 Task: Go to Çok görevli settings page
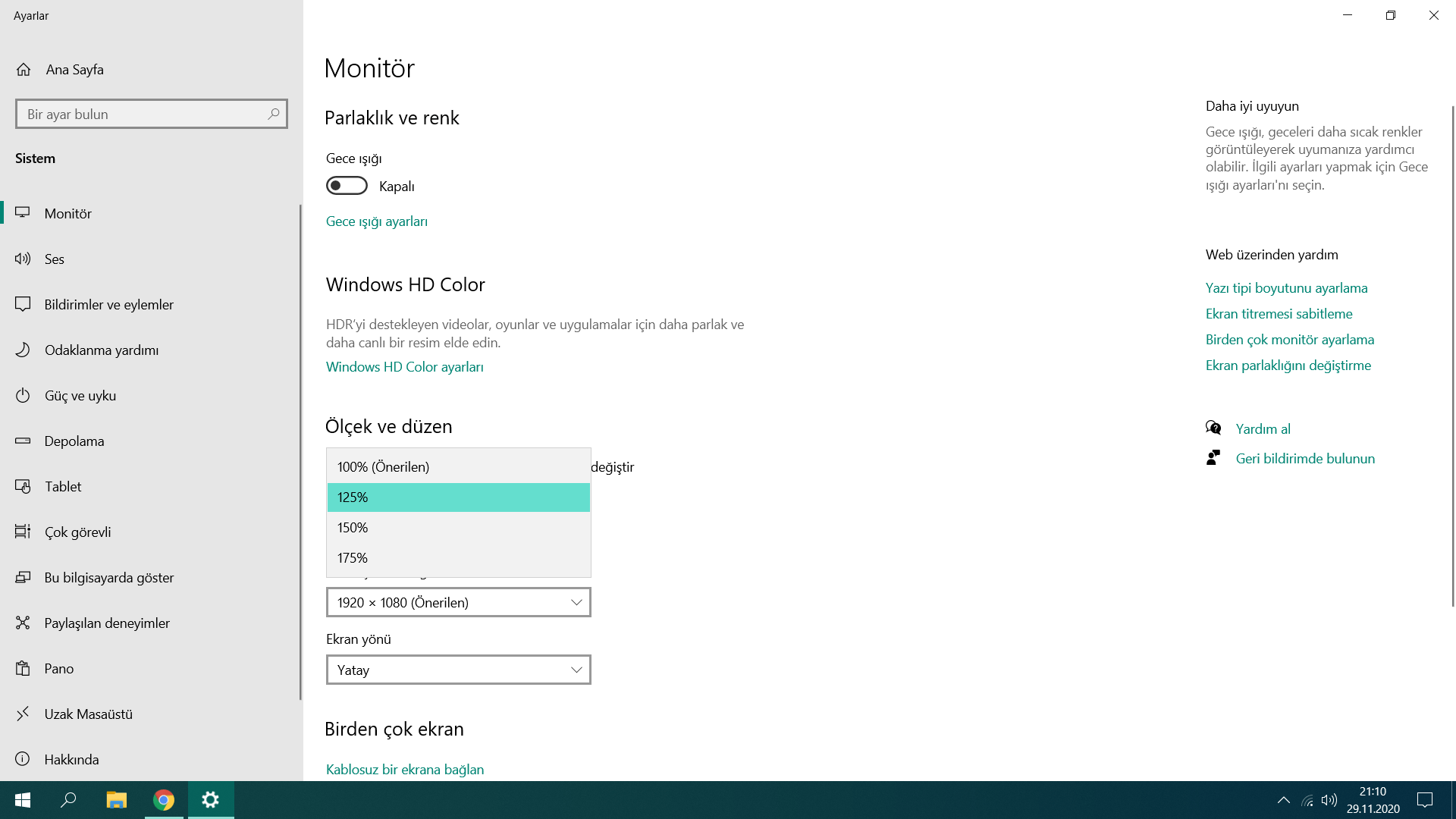[x=77, y=532]
